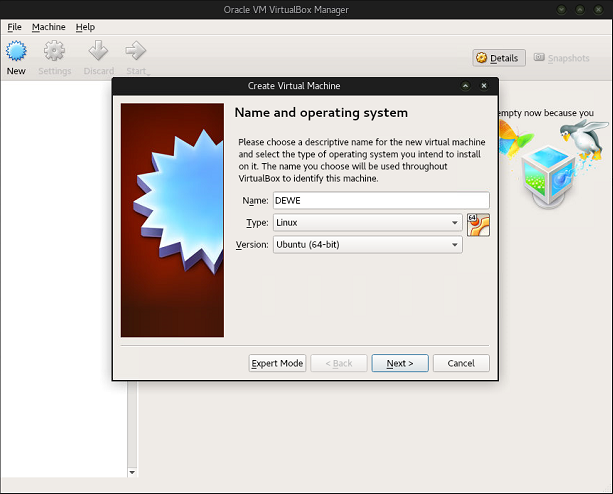Click the Next button in wizard
Viewport: 613px width, 494px height.
click(400, 363)
